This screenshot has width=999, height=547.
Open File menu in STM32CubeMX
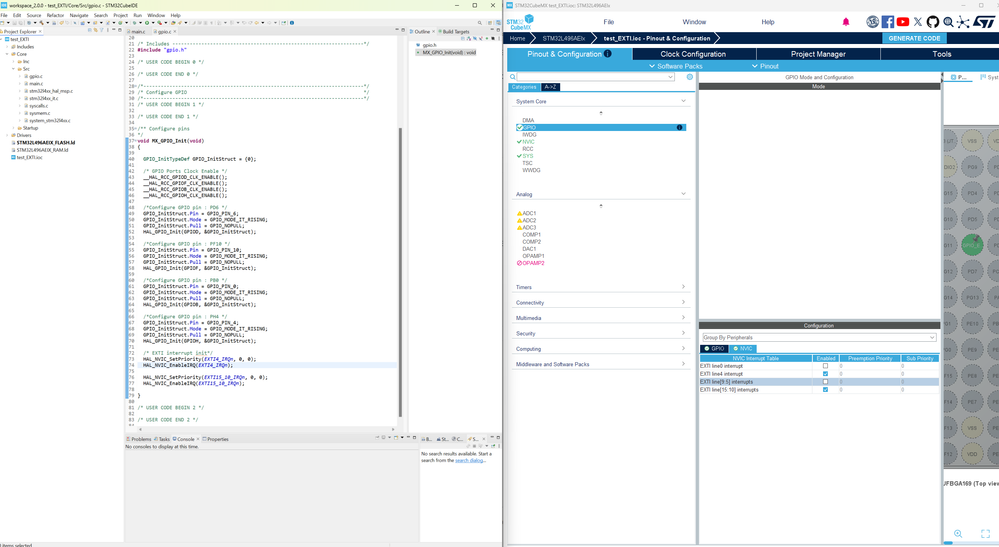click(x=608, y=22)
